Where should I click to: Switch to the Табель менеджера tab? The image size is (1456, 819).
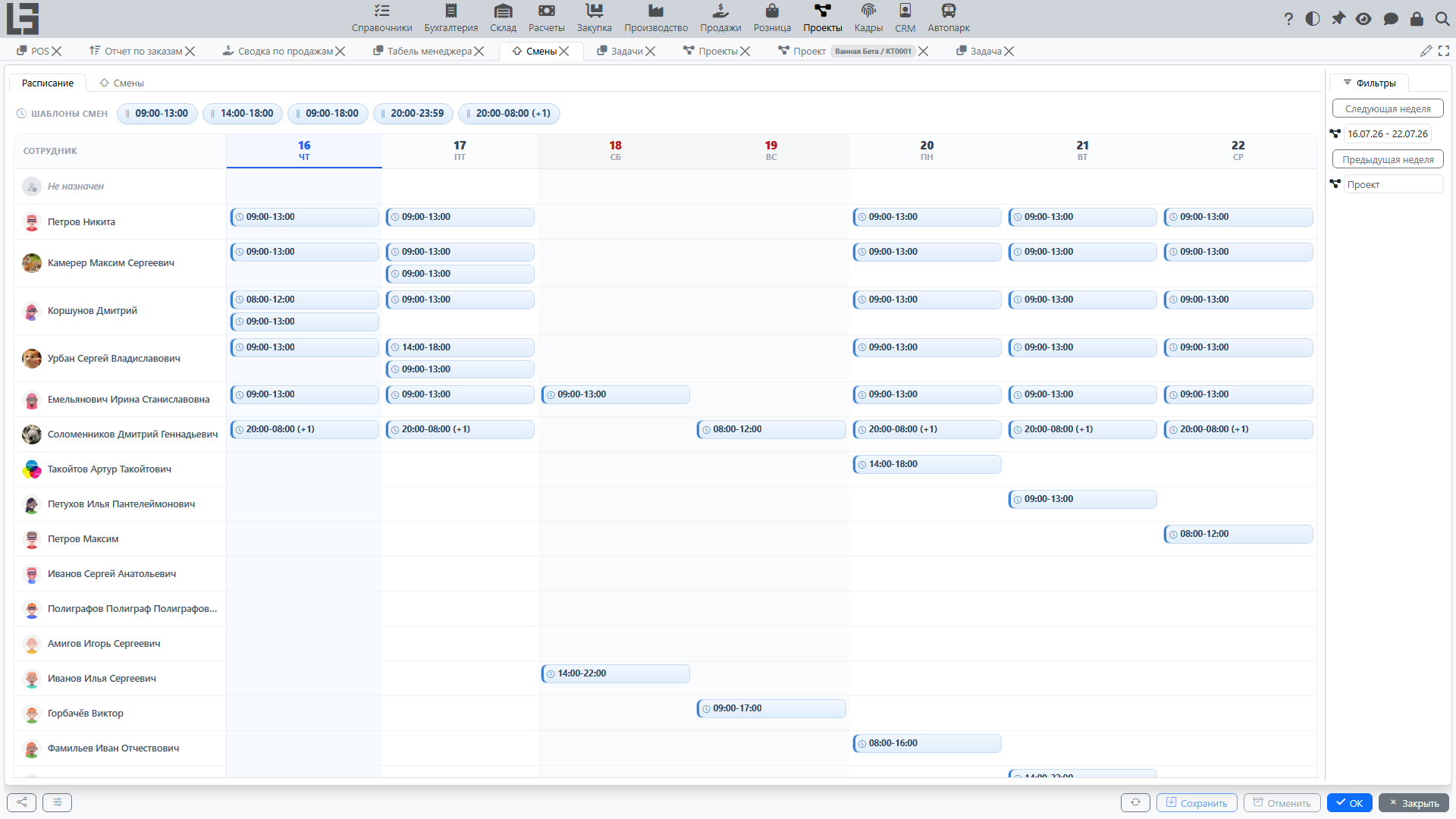[429, 51]
